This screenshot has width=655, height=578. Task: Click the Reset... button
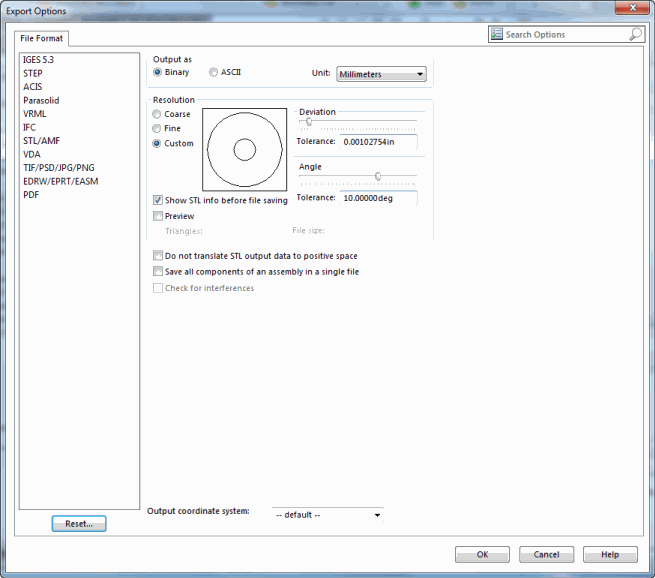tap(79, 524)
